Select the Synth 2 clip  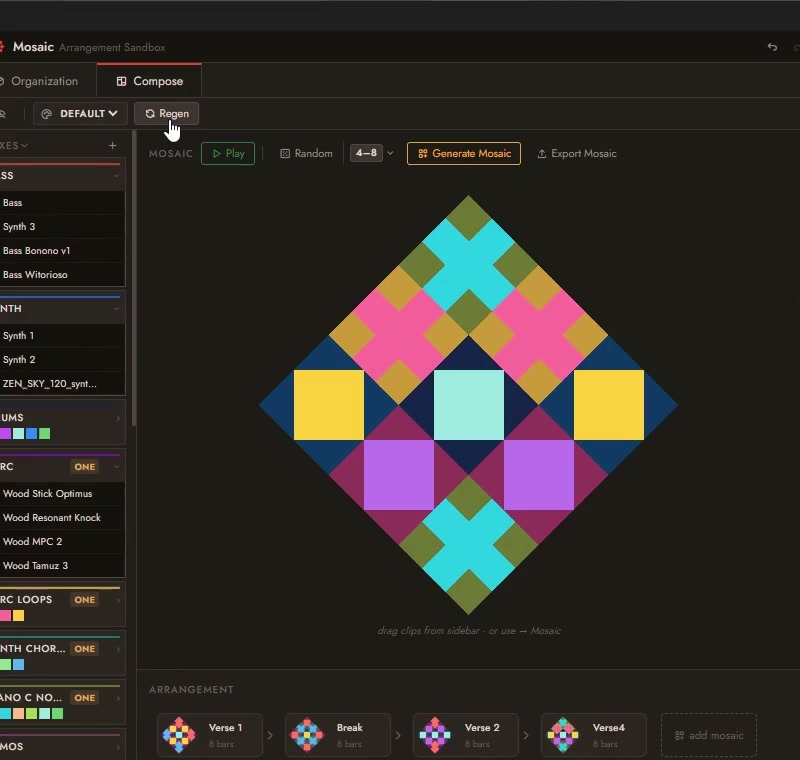click(x=62, y=360)
